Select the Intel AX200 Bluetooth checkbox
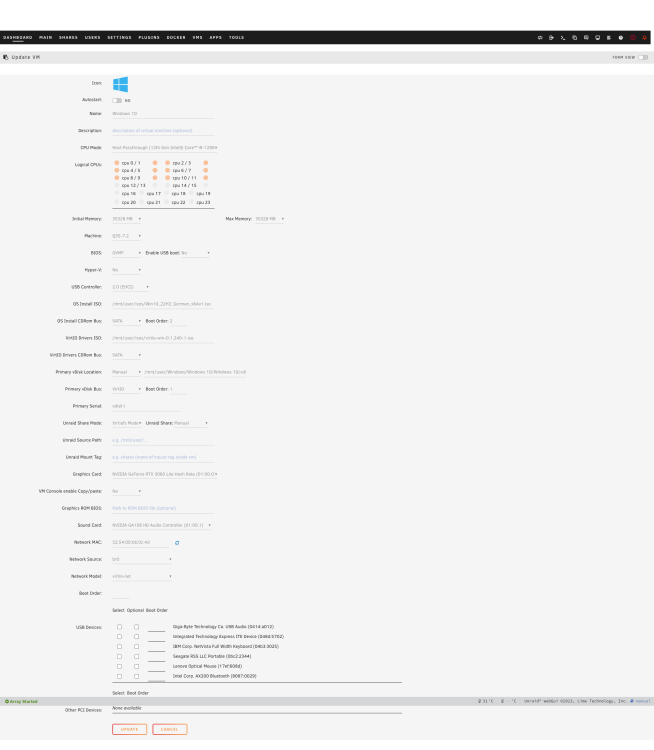This screenshot has height=750, width=654. pos(120,676)
